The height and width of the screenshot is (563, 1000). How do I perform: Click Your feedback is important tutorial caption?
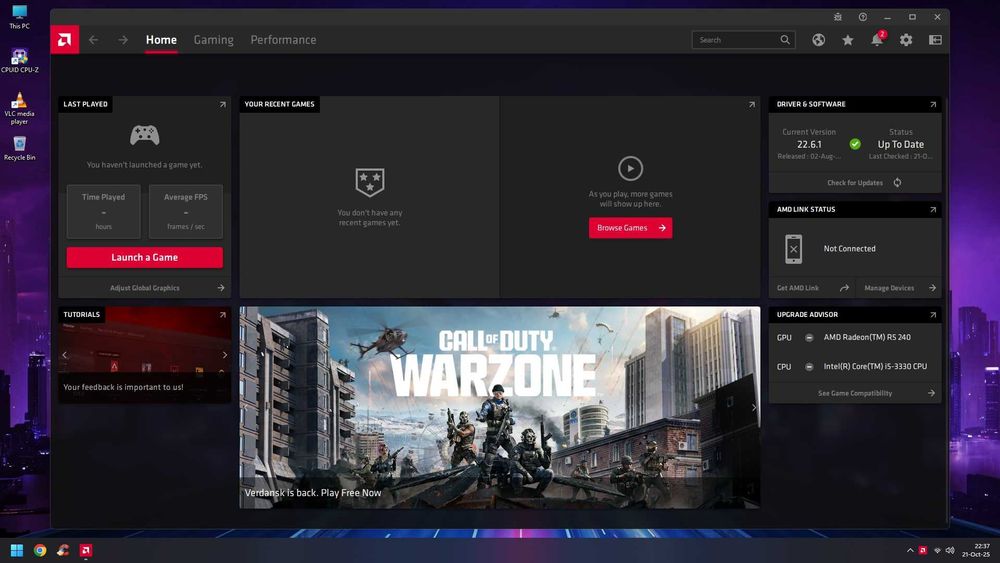pos(123,387)
